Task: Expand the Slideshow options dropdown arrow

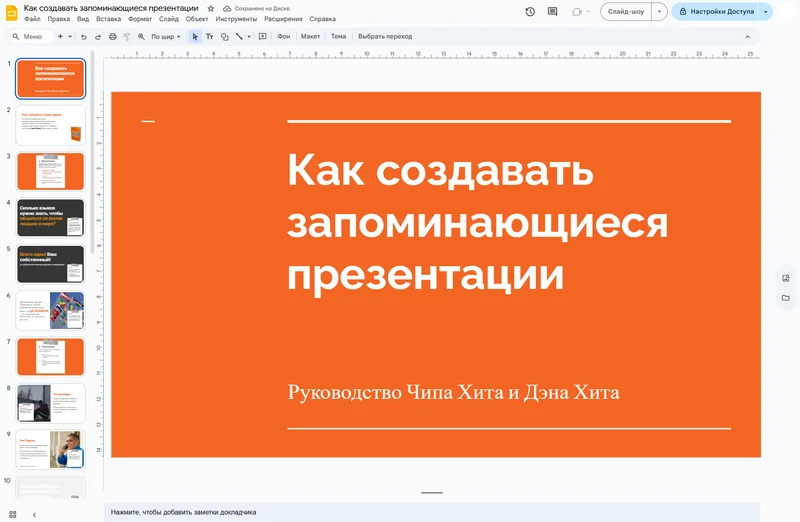Action: (x=659, y=12)
